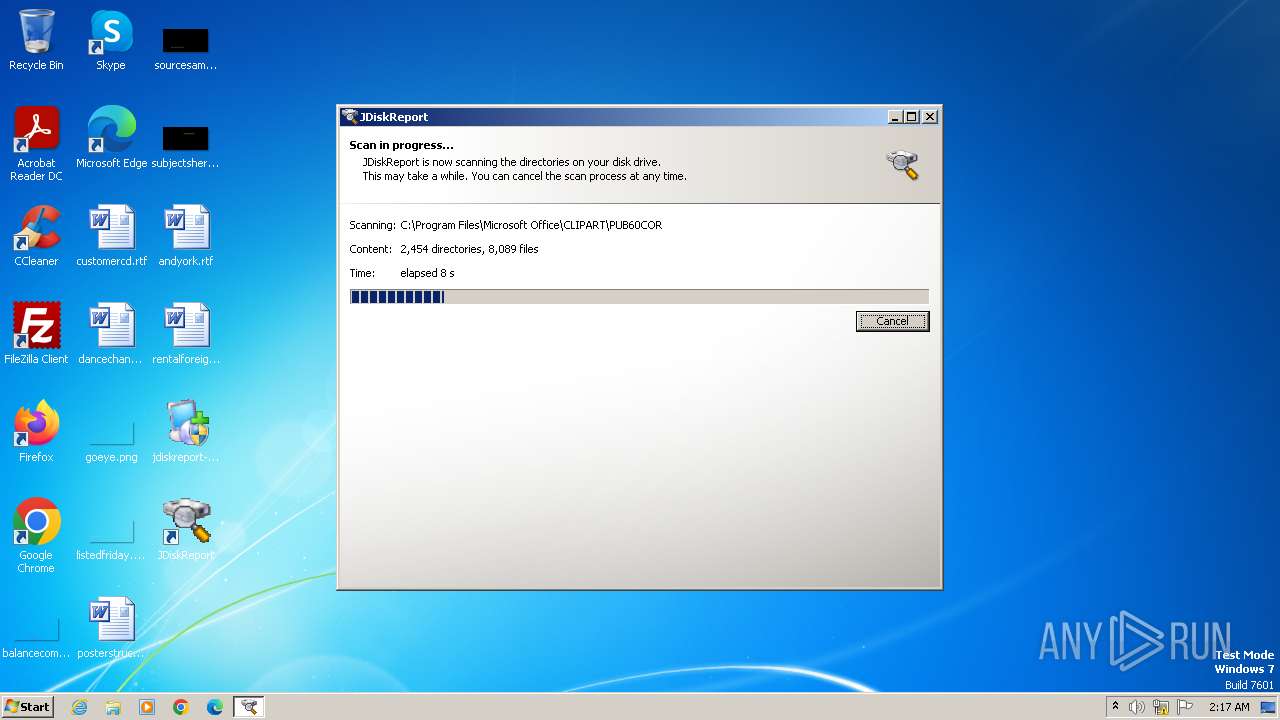Select the listedfriday desktop file
The height and width of the screenshot is (720, 1280).
tap(111, 538)
